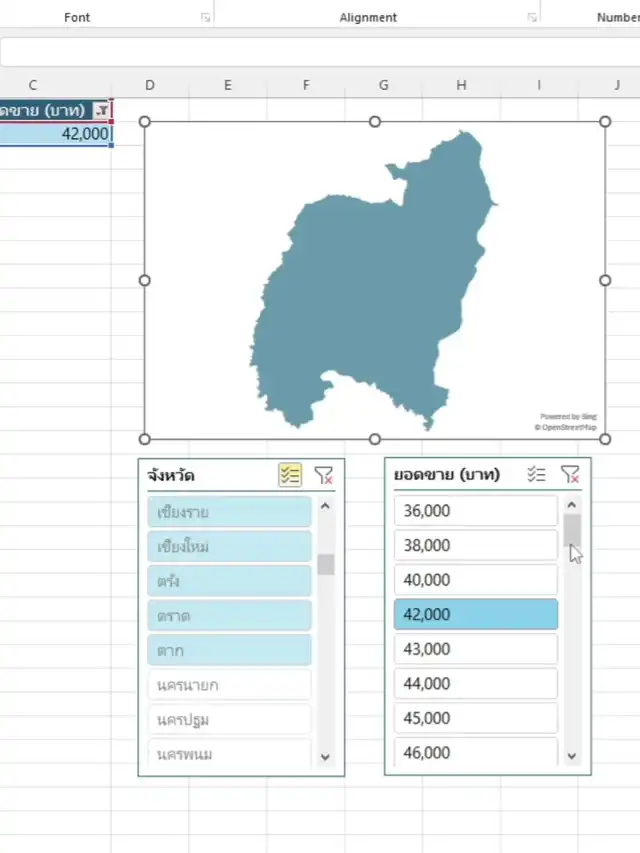Image resolution: width=640 pixels, height=853 pixels.
Task: Select the 42,000 slicer button
Action: (x=475, y=614)
